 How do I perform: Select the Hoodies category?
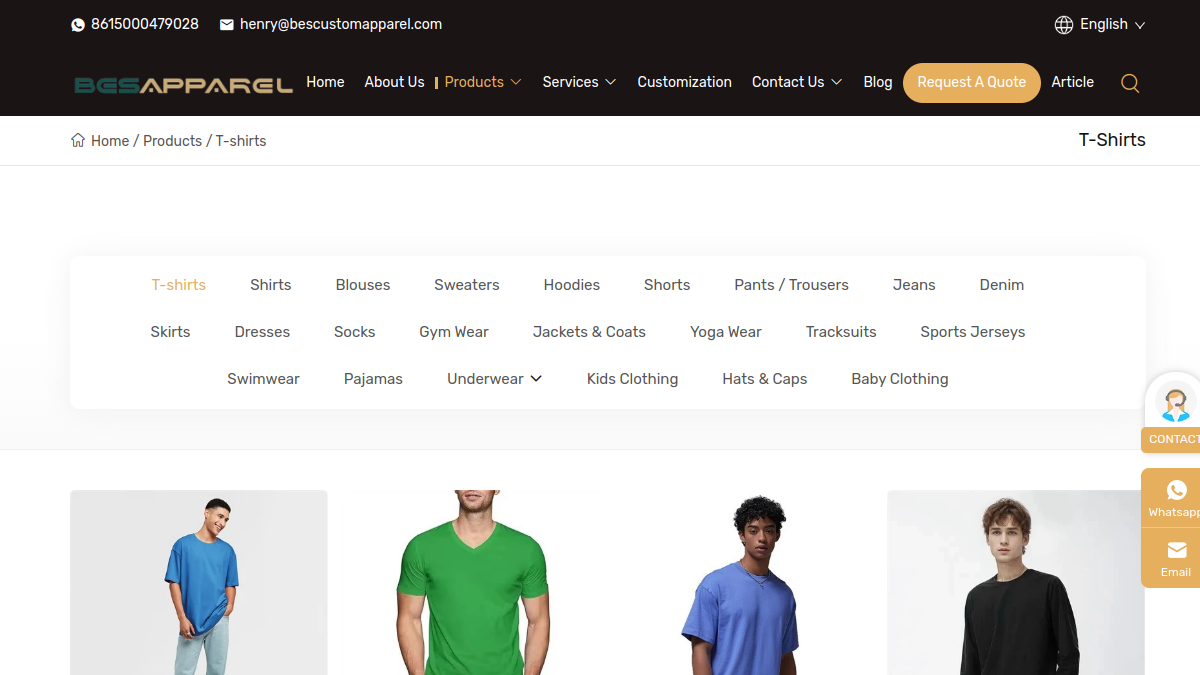pyautogui.click(x=572, y=285)
